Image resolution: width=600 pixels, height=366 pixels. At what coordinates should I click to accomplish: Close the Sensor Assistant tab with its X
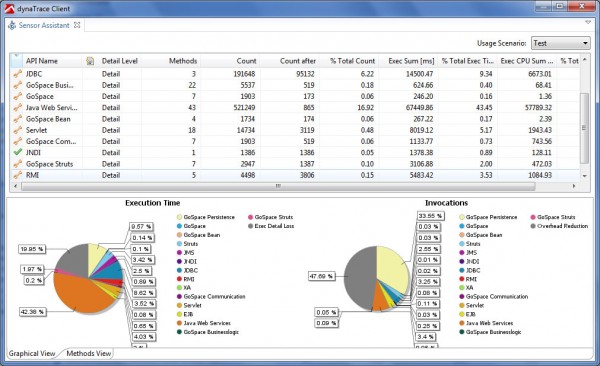tap(77, 25)
